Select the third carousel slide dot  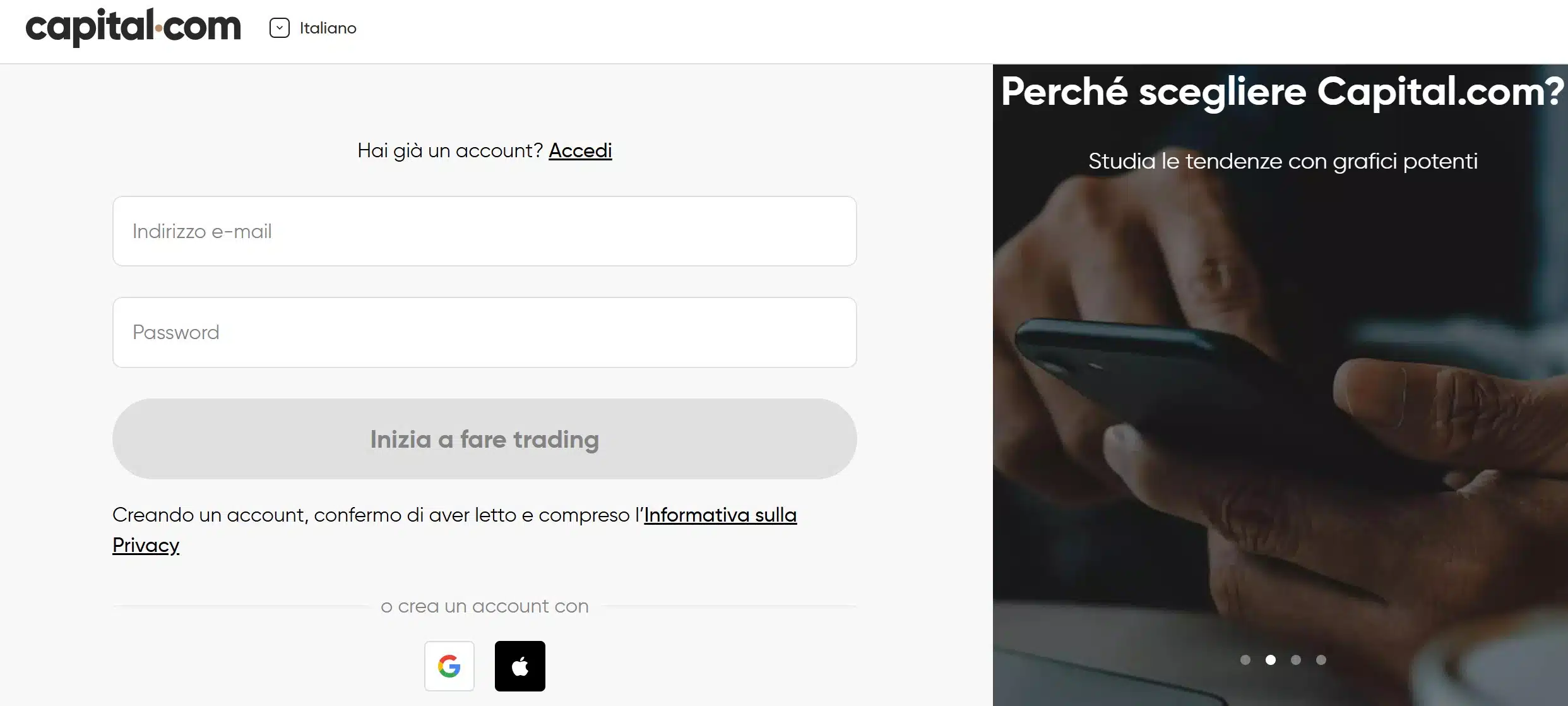pos(1296,660)
